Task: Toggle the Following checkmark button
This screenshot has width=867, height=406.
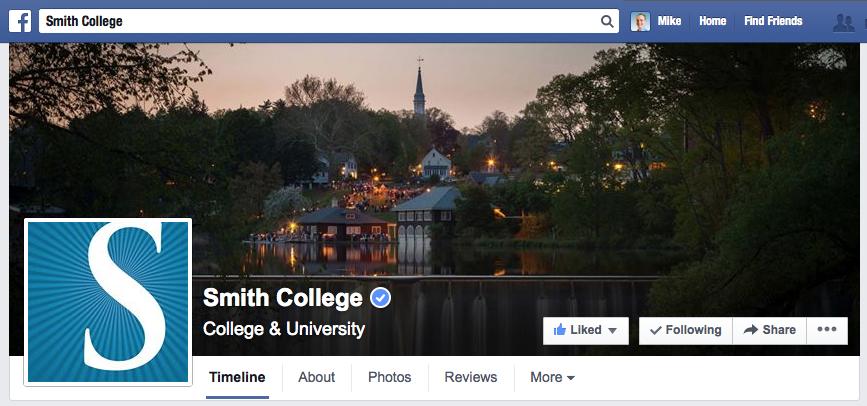Action: pos(686,330)
